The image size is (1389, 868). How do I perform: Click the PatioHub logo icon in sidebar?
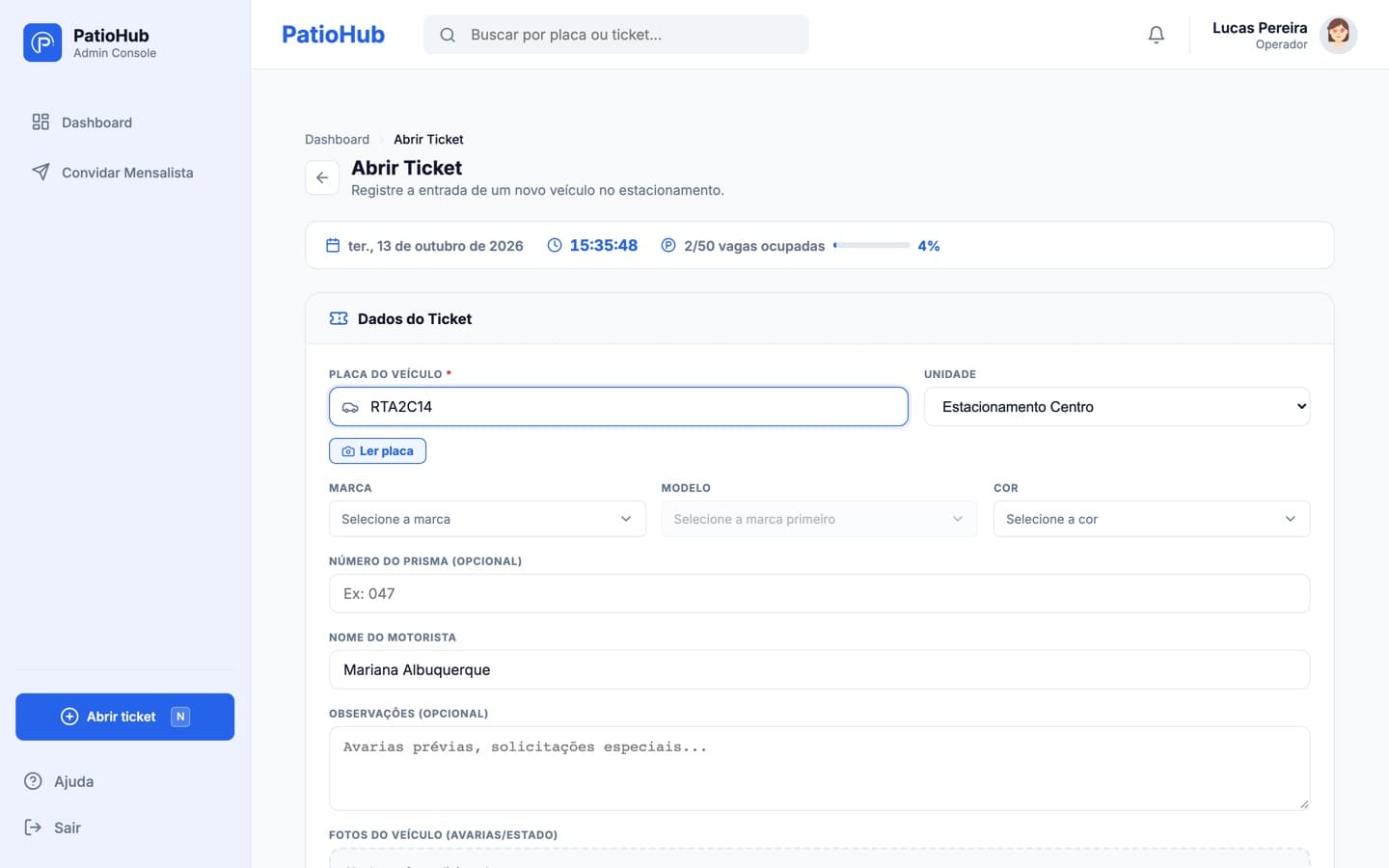42,42
